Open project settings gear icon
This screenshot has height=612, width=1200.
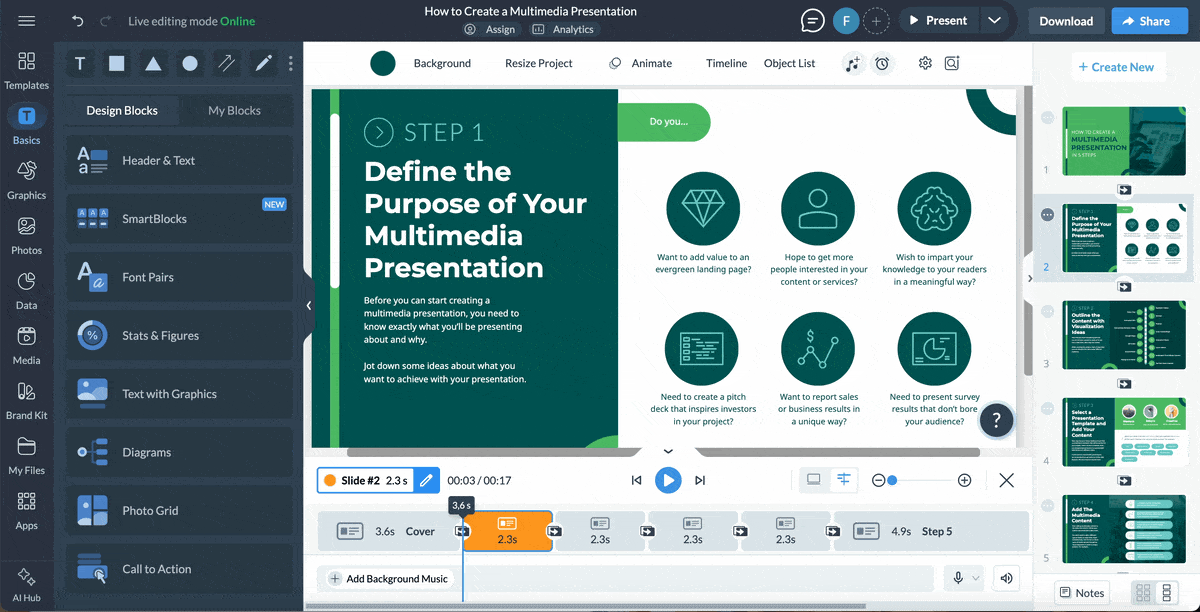(x=925, y=63)
